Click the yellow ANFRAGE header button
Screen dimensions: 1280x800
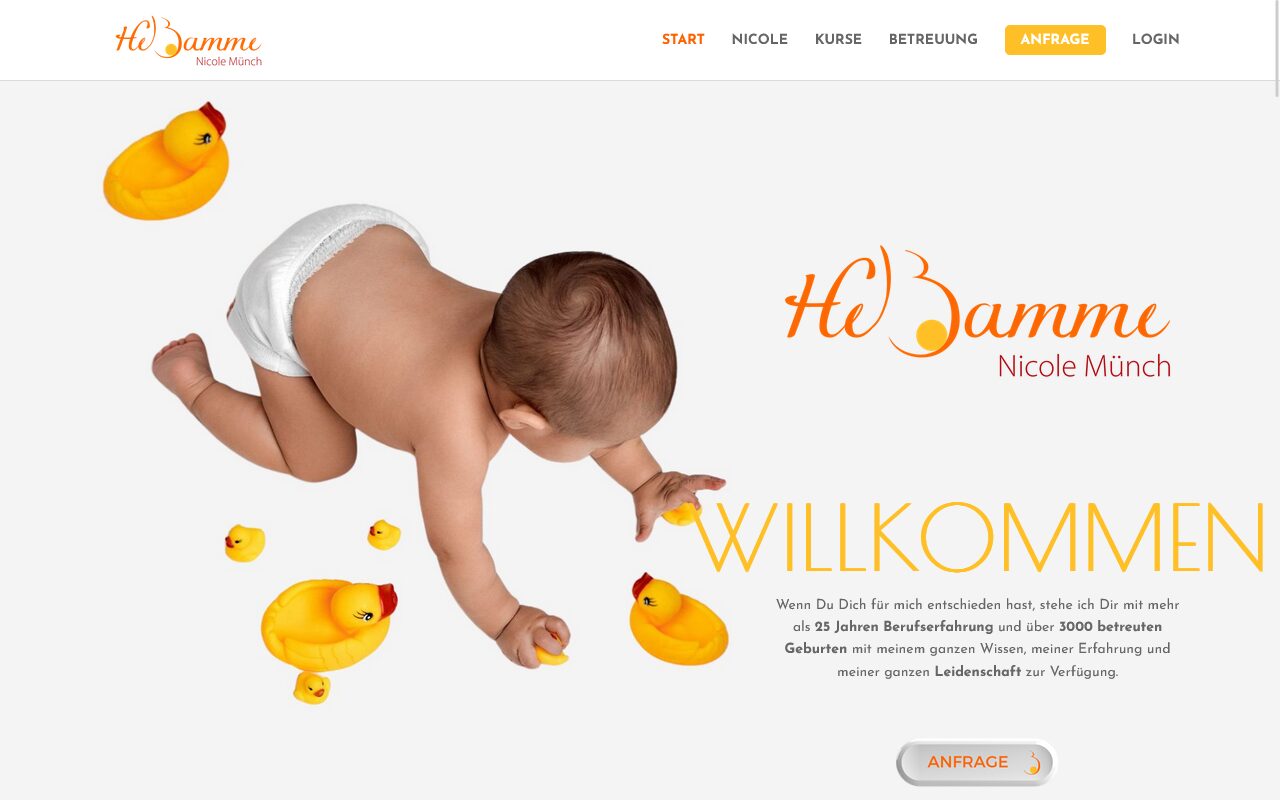coord(1055,40)
